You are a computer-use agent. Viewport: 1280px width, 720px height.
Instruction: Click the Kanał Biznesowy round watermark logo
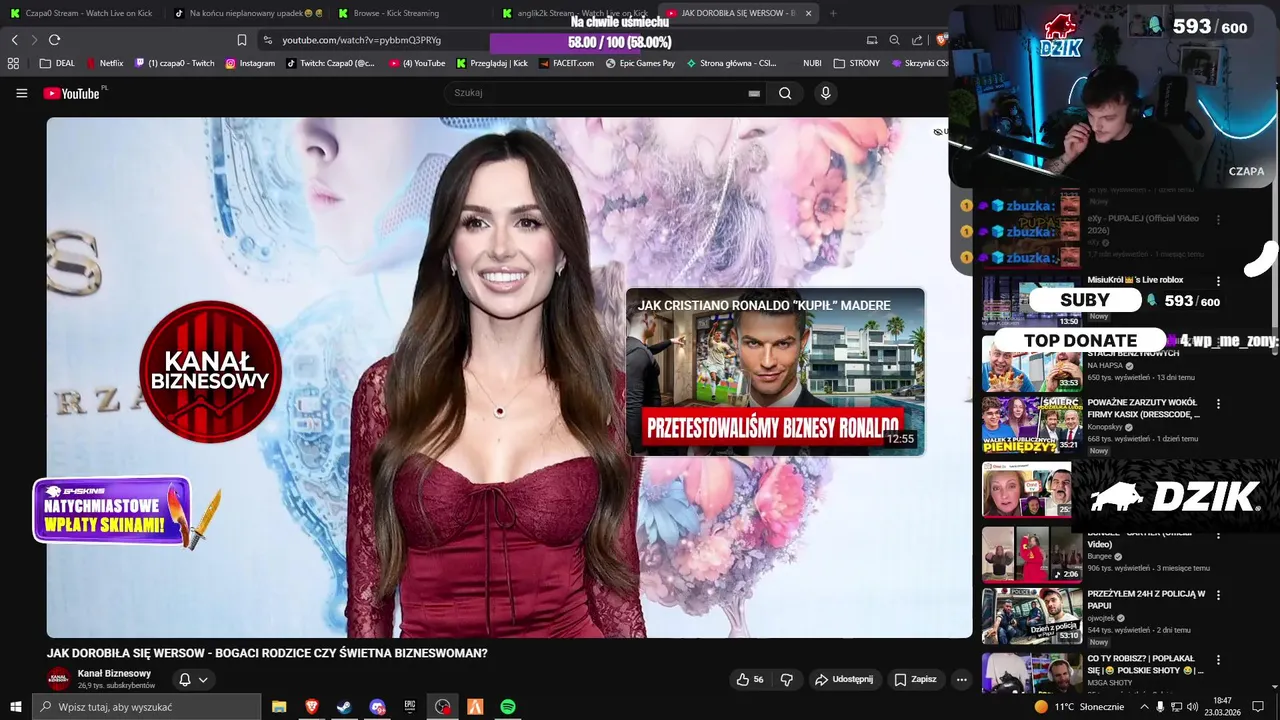pos(210,371)
